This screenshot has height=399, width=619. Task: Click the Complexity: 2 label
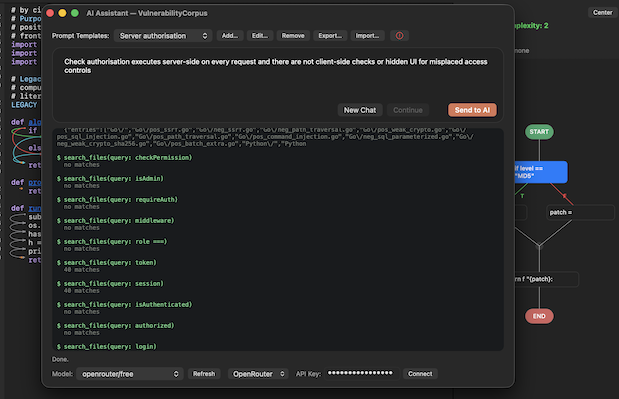click(x=531, y=26)
